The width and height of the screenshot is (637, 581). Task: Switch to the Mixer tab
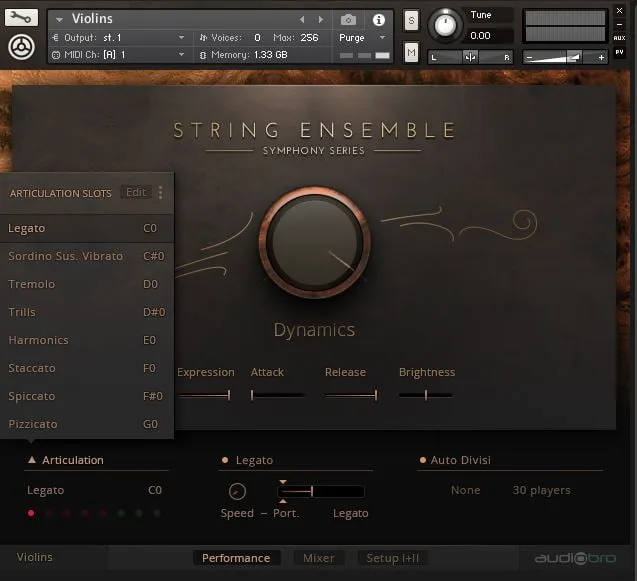pyautogui.click(x=319, y=558)
